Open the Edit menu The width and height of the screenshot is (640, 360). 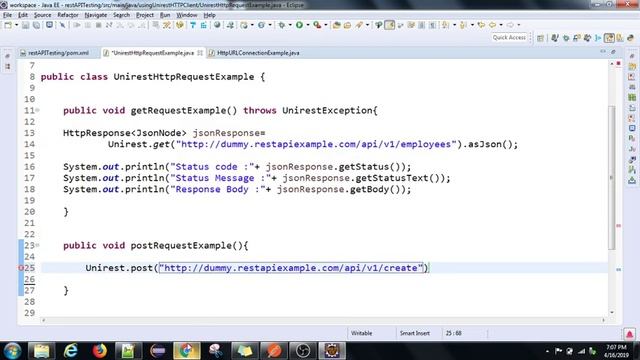click(23, 15)
